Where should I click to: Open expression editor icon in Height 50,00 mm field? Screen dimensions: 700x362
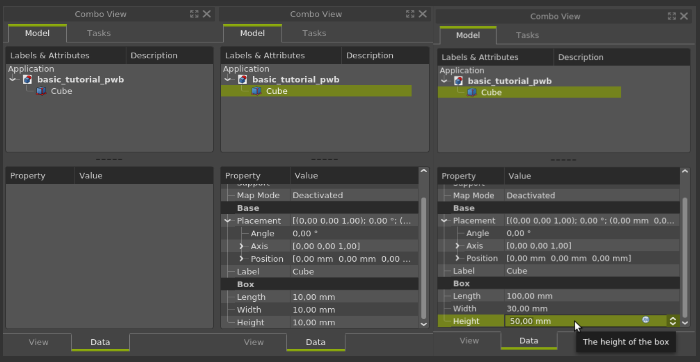click(646, 320)
